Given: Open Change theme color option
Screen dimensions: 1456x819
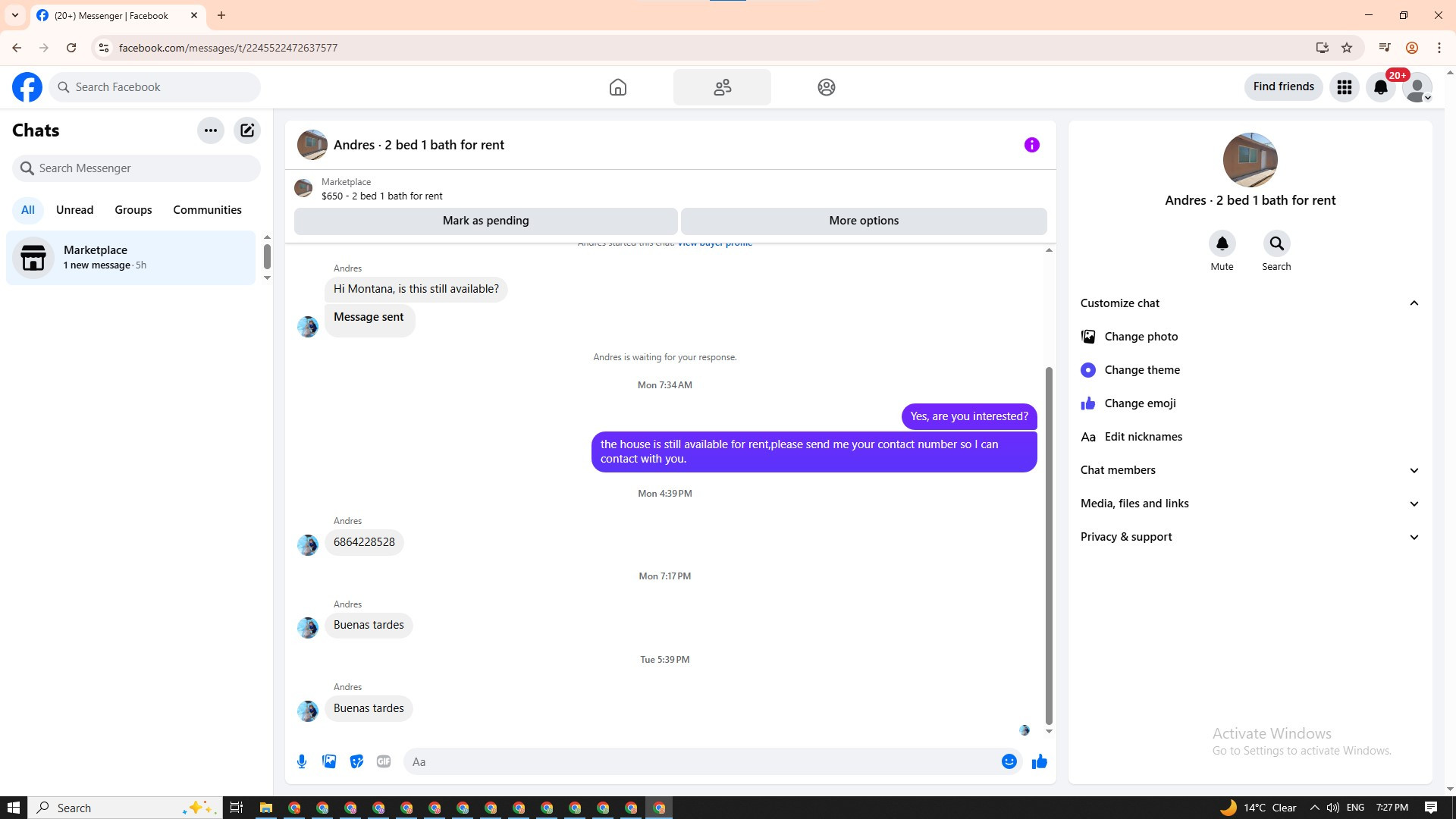Looking at the screenshot, I should click(x=1141, y=370).
